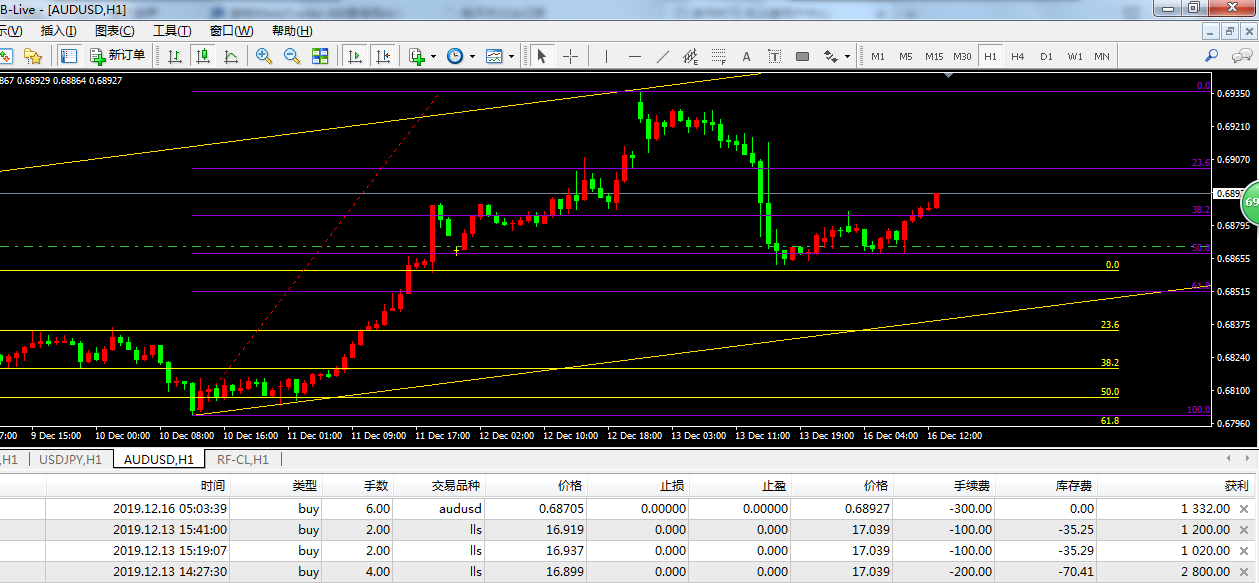Tile chart windows with grid icon
This screenshot has width=1259, height=583.
tap(320, 56)
